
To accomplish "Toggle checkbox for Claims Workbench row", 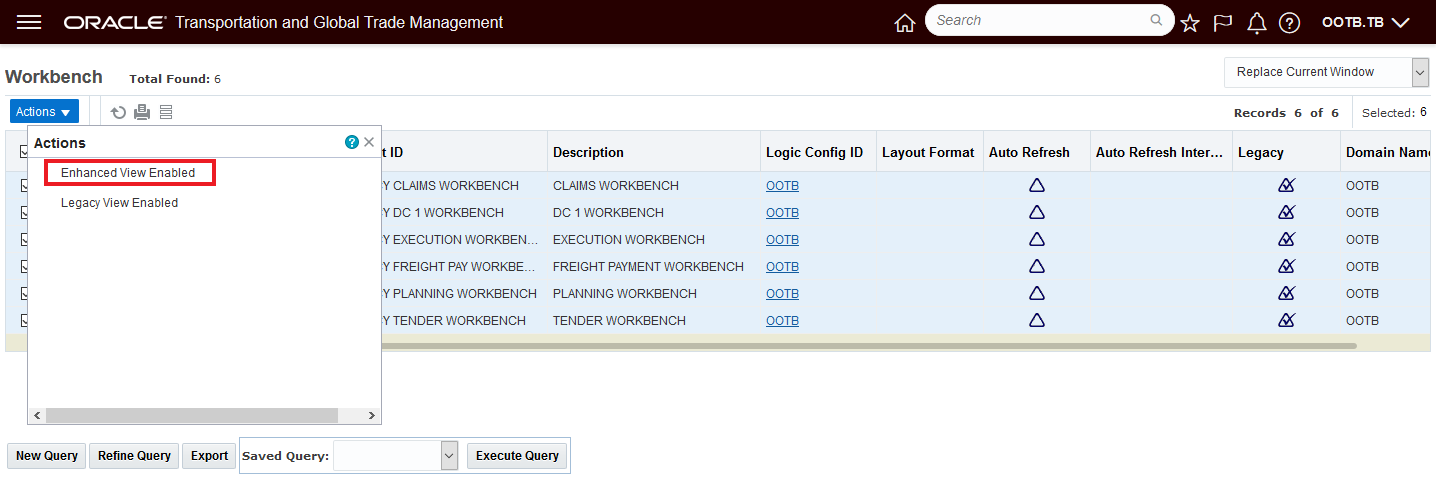I will click(x=24, y=185).
